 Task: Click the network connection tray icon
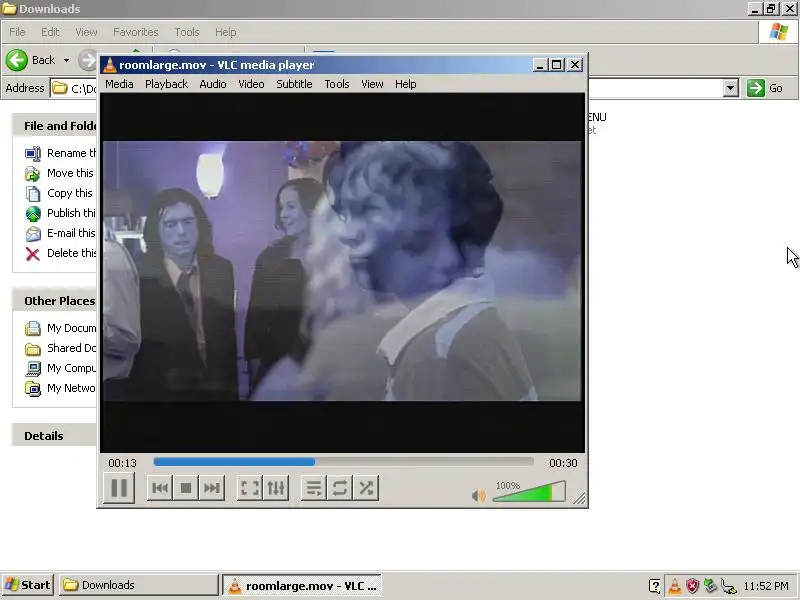729,586
